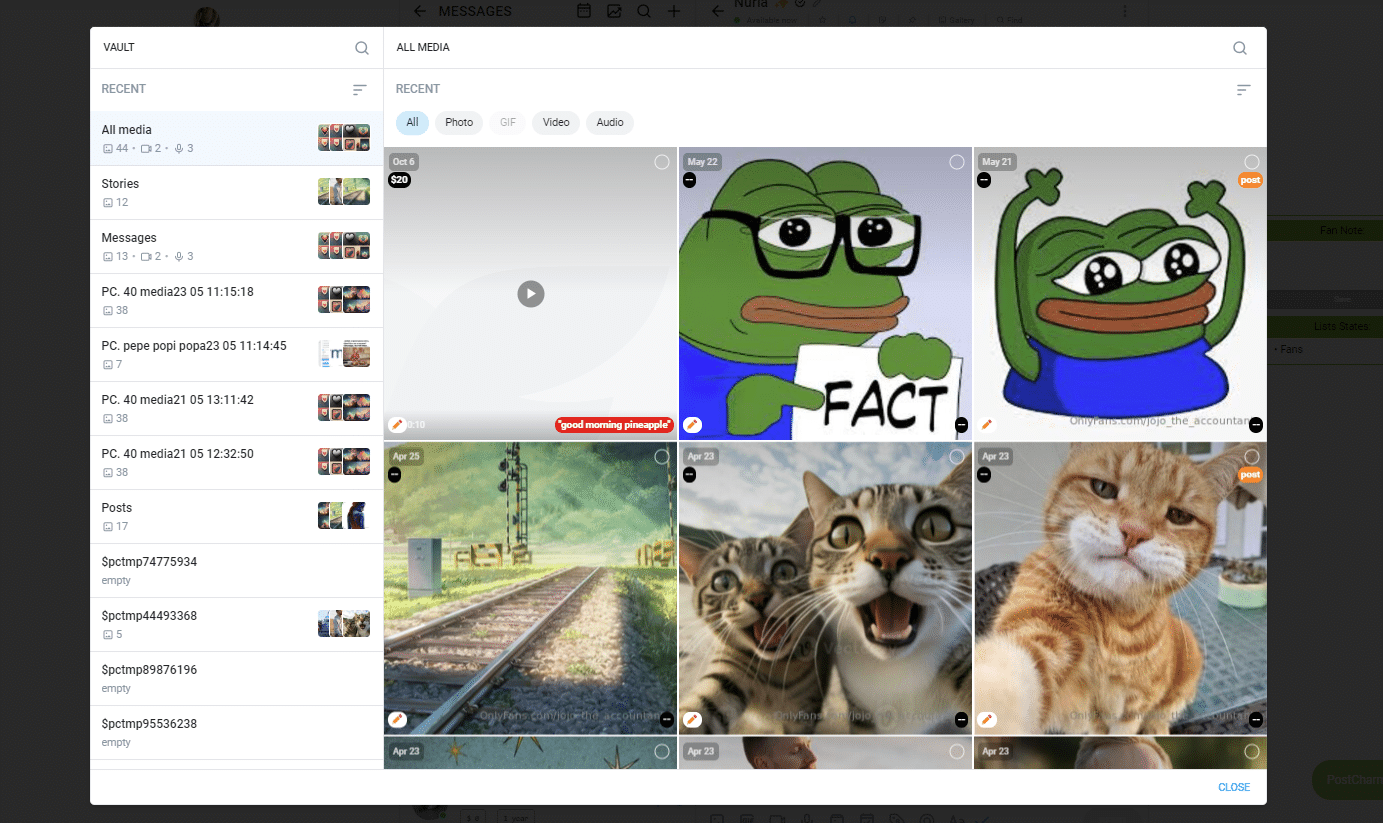This screenshot has width=1383, height=823.
Task: Open the empty list $pctmp74775934
Action: pyautogui.click(x=236, y=570)
